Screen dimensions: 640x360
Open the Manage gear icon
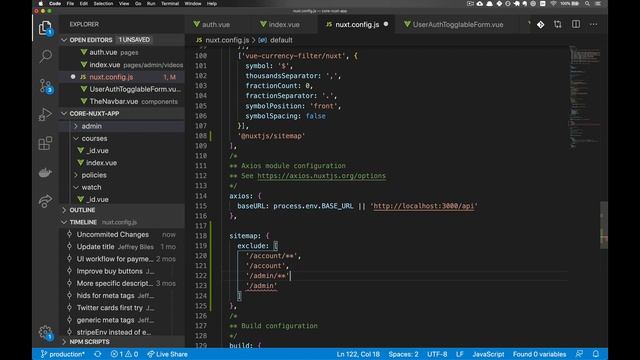coord(45,332)
